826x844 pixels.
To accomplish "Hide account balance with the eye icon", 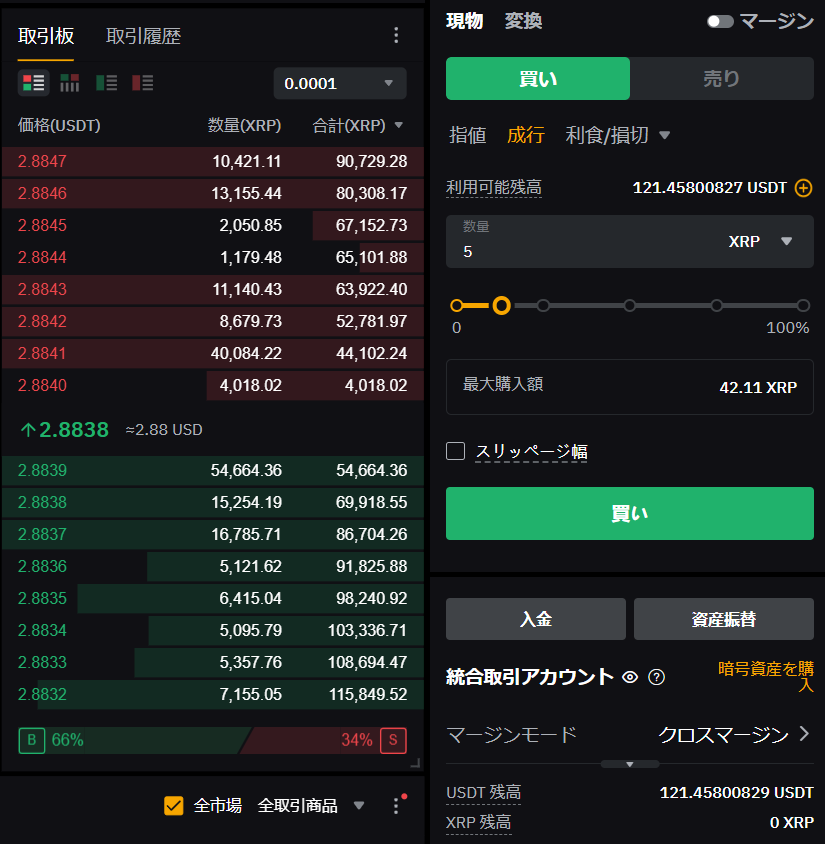I will tap(630, 677).
